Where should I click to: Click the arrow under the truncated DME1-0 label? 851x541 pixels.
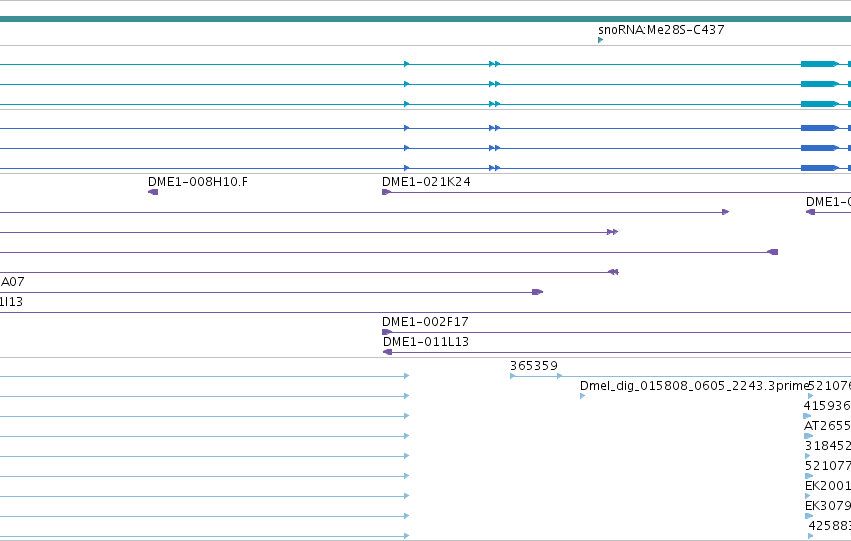click(x=810, y=212)
